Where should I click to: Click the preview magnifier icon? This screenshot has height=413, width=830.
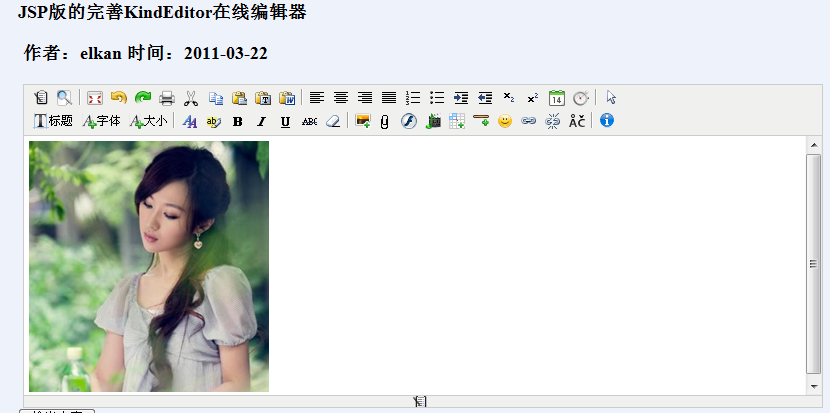point(65,98)
